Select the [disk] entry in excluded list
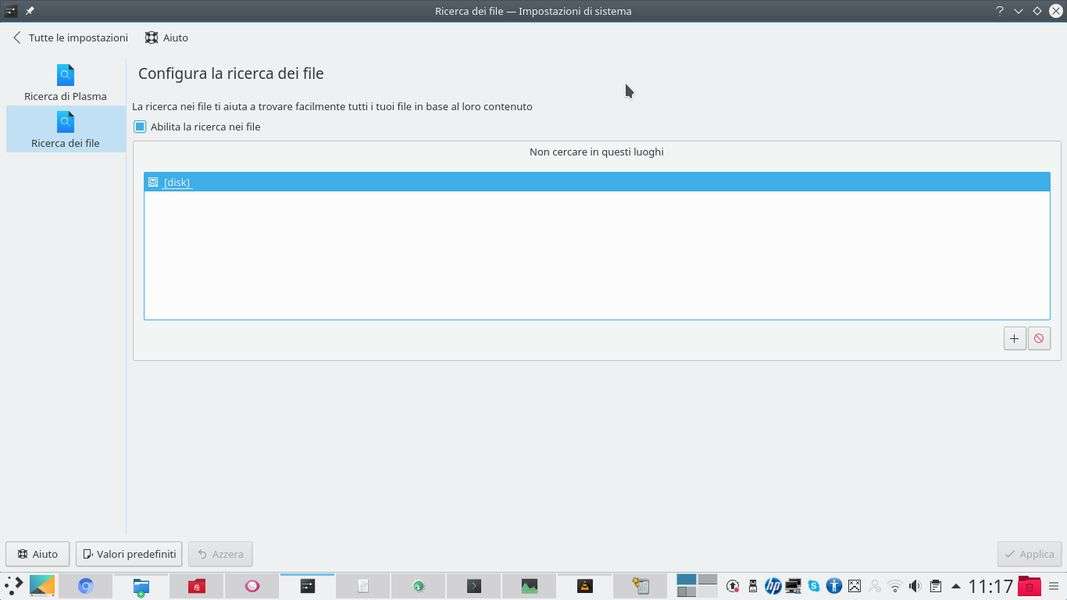The height and width of the screenshot is (600, 1067). 597,182
